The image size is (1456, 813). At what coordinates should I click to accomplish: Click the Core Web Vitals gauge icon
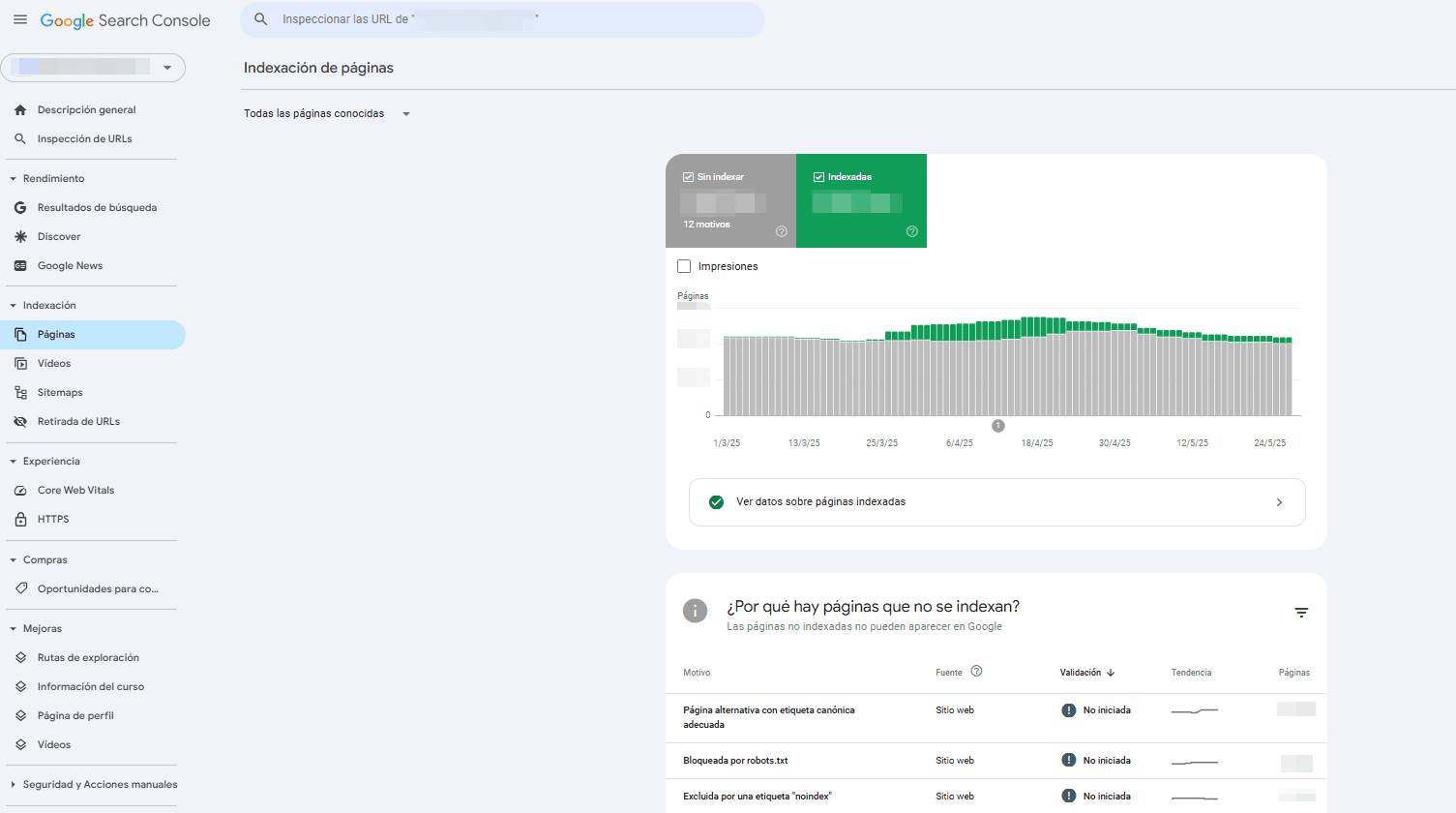20,491
